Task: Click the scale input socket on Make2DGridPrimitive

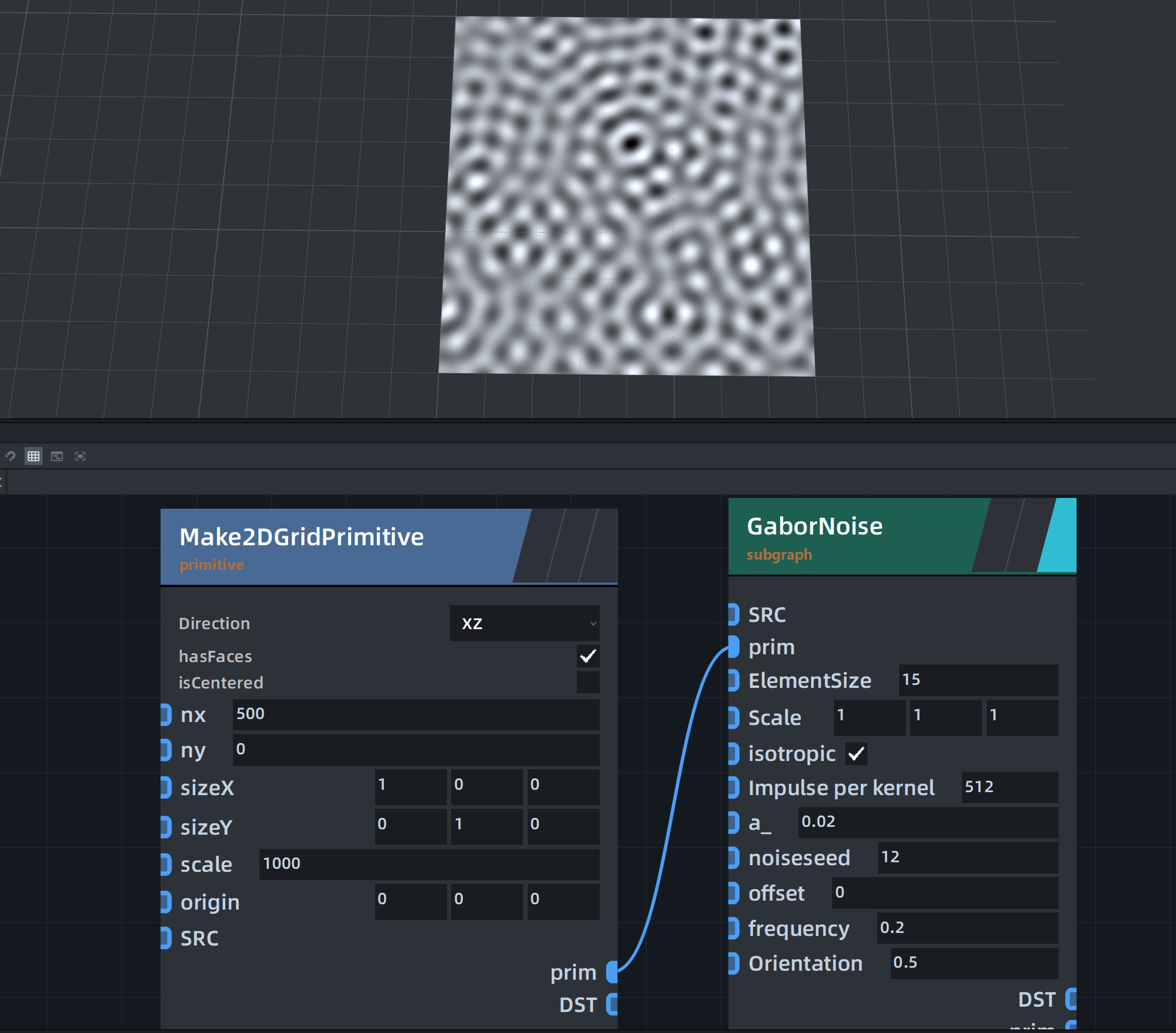Action: tap(166, 864)
